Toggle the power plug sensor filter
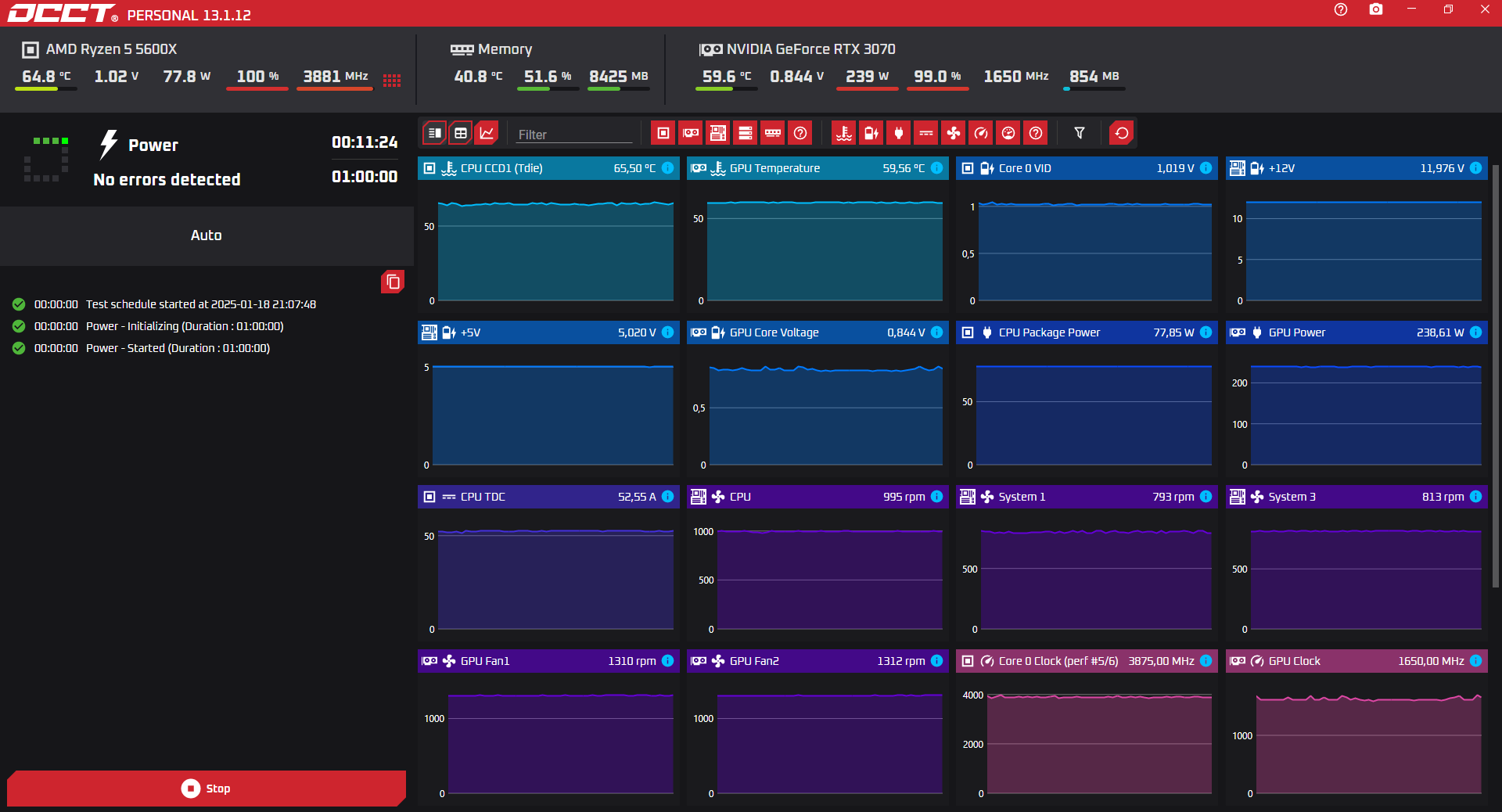This screenshot has width=1502, height=812. coord(899,133)
